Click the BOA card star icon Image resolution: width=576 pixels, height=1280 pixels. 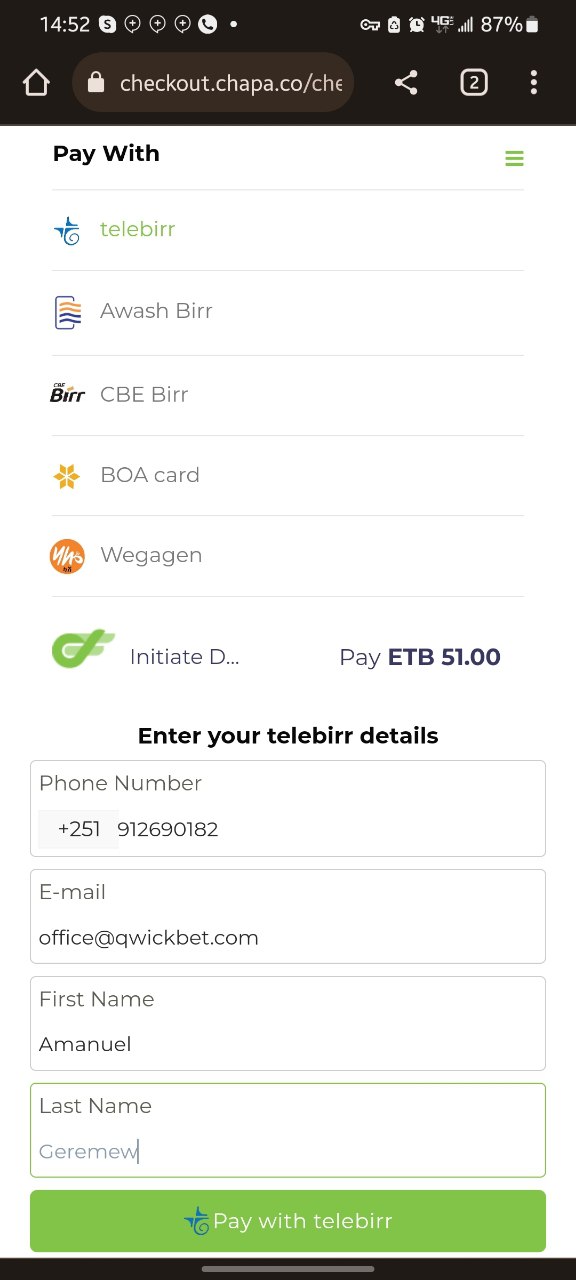(x=67, y=475)
